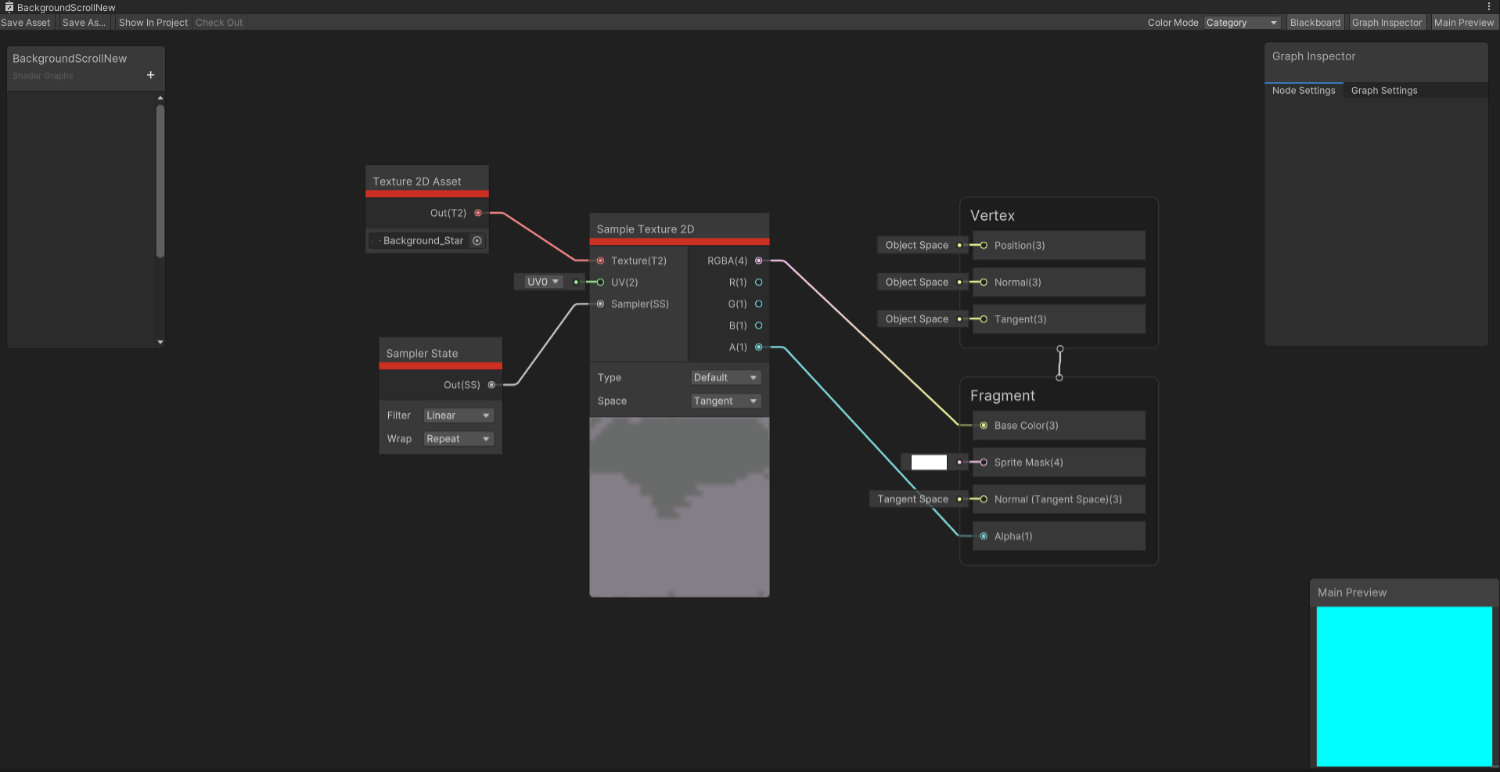This screenshot has height=772, width=1500.
Task: Click the Background_Star texture field
Action: (x=426, y=240)
